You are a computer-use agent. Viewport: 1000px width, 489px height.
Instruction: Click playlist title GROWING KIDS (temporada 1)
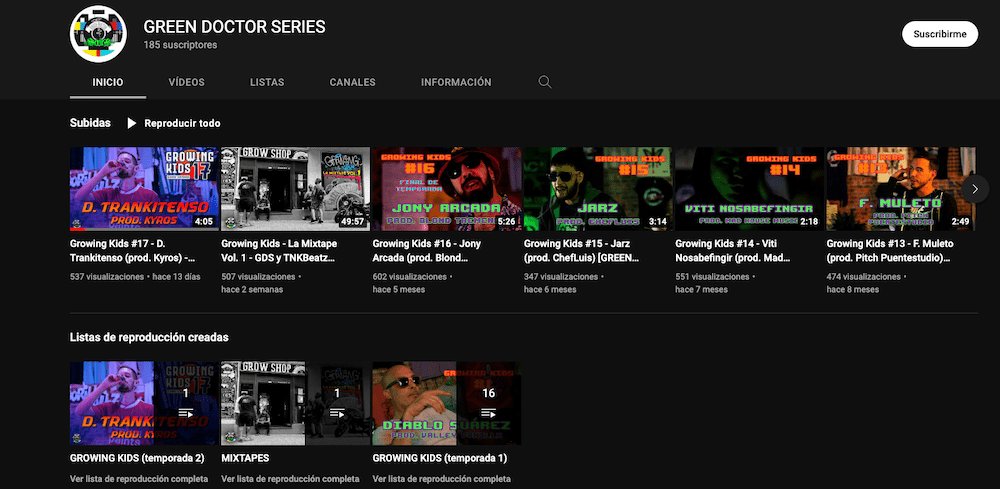click(x=439, y=458)
